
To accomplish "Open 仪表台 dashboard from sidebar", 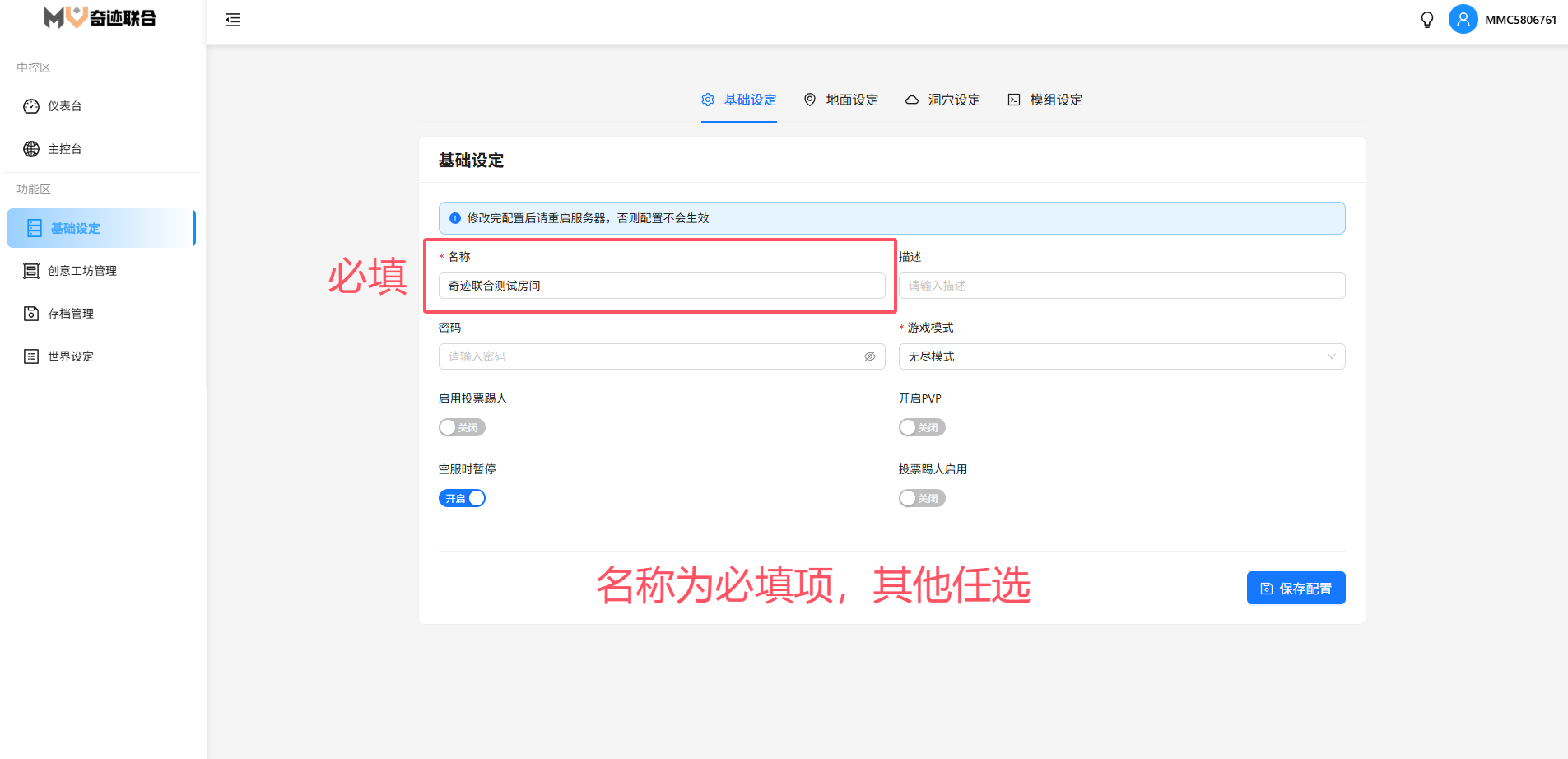I will [64, 106].
